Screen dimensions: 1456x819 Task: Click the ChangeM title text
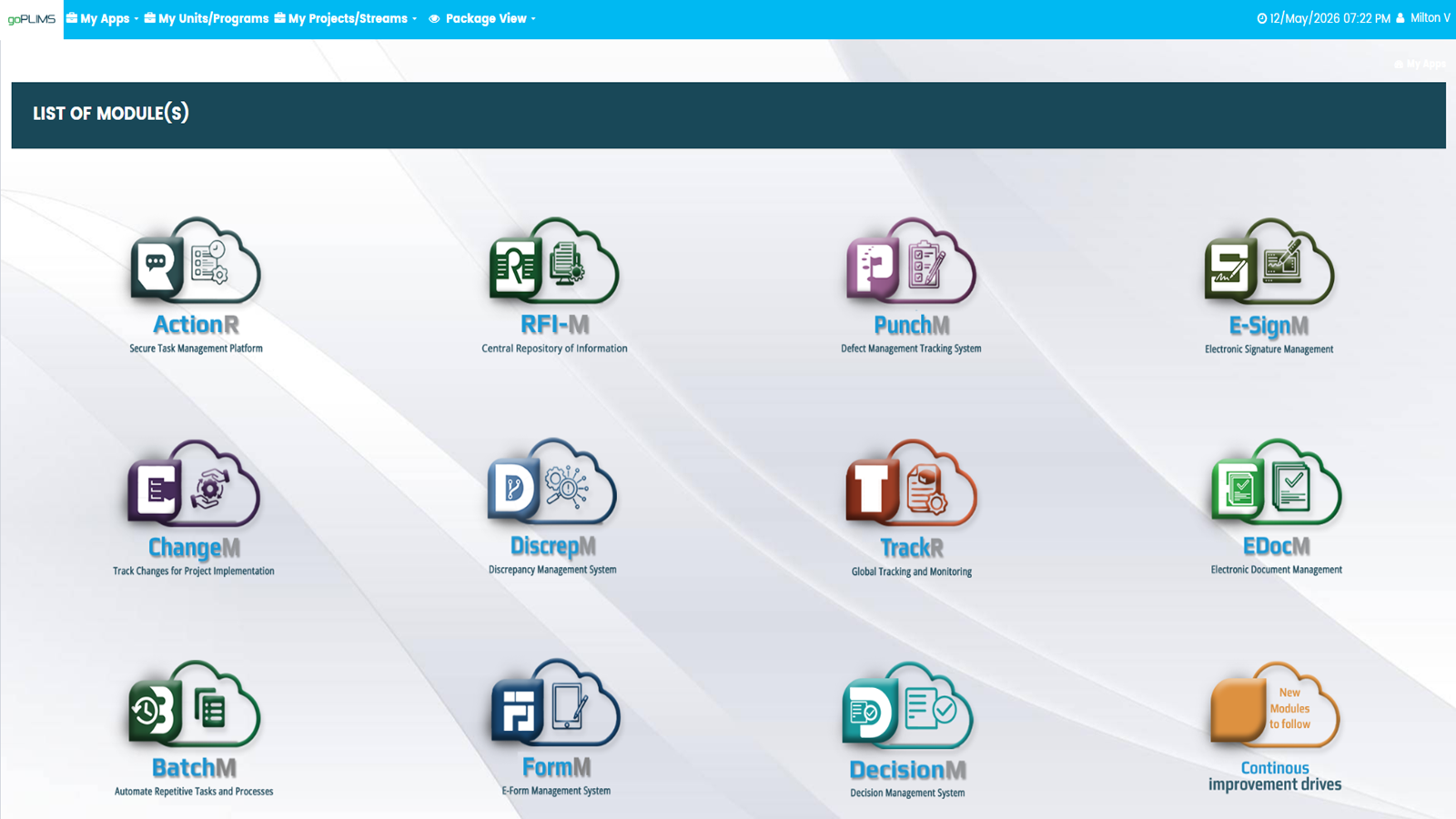[194, 548]
